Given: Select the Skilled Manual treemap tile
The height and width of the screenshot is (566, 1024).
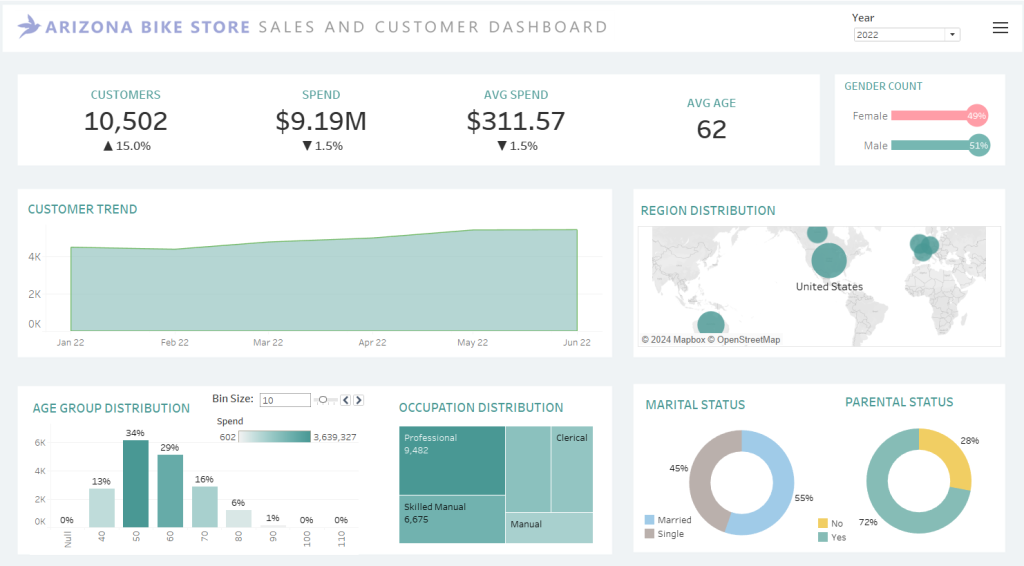Looking at the screenshot, I should (x=452, y=519).
